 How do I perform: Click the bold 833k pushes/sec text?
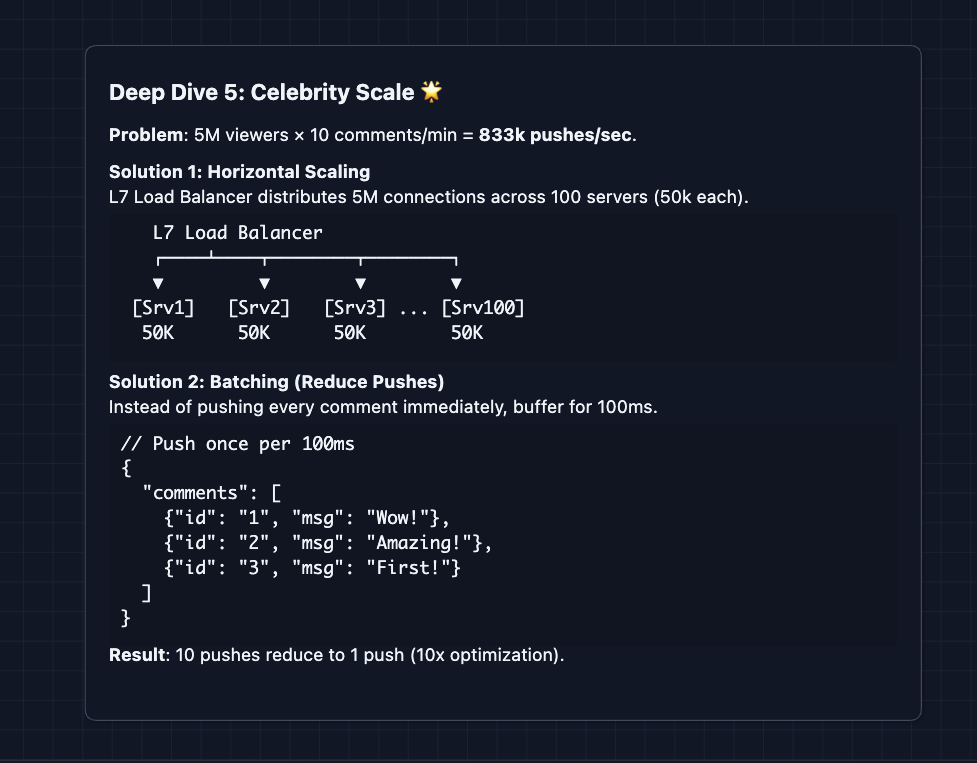point(555,135)
